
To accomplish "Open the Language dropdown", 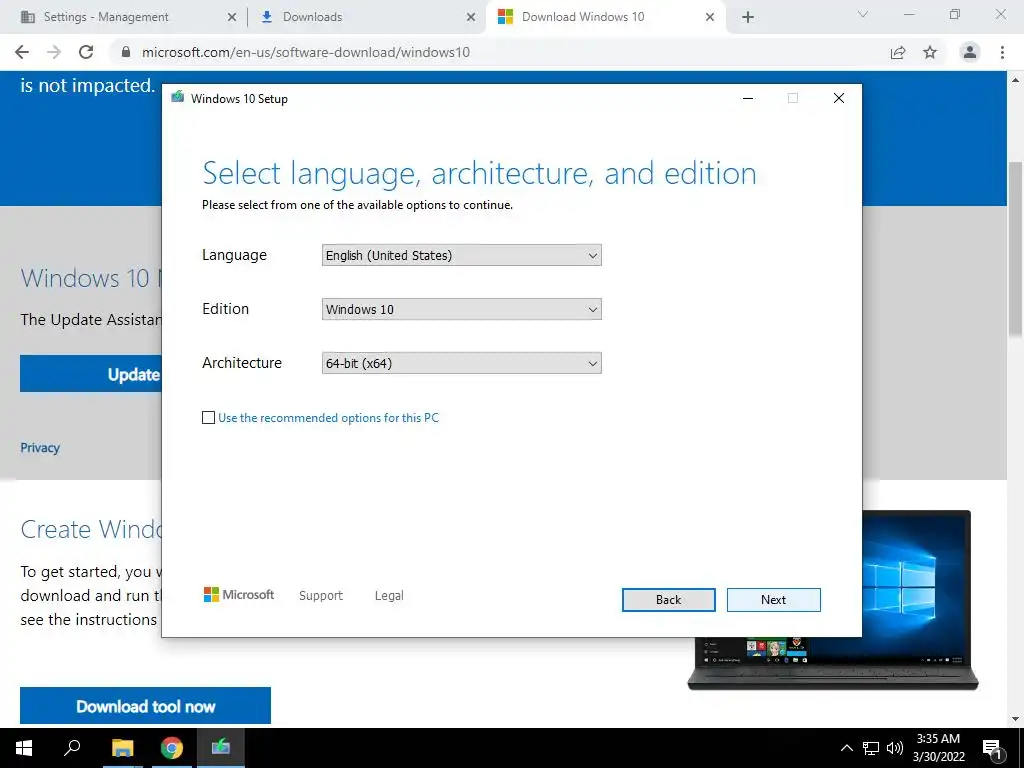I will pyautogui.click(x=462, y=255).
